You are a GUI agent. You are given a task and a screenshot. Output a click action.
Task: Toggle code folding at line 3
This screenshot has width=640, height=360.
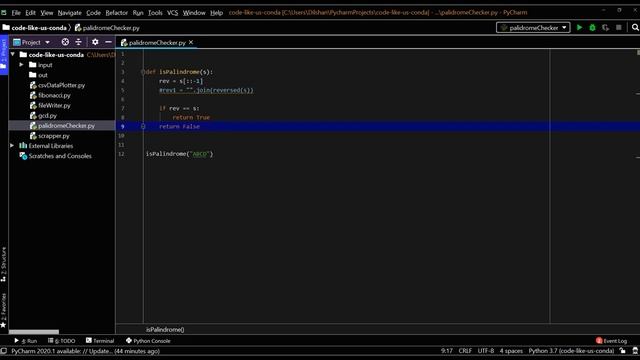143,72
